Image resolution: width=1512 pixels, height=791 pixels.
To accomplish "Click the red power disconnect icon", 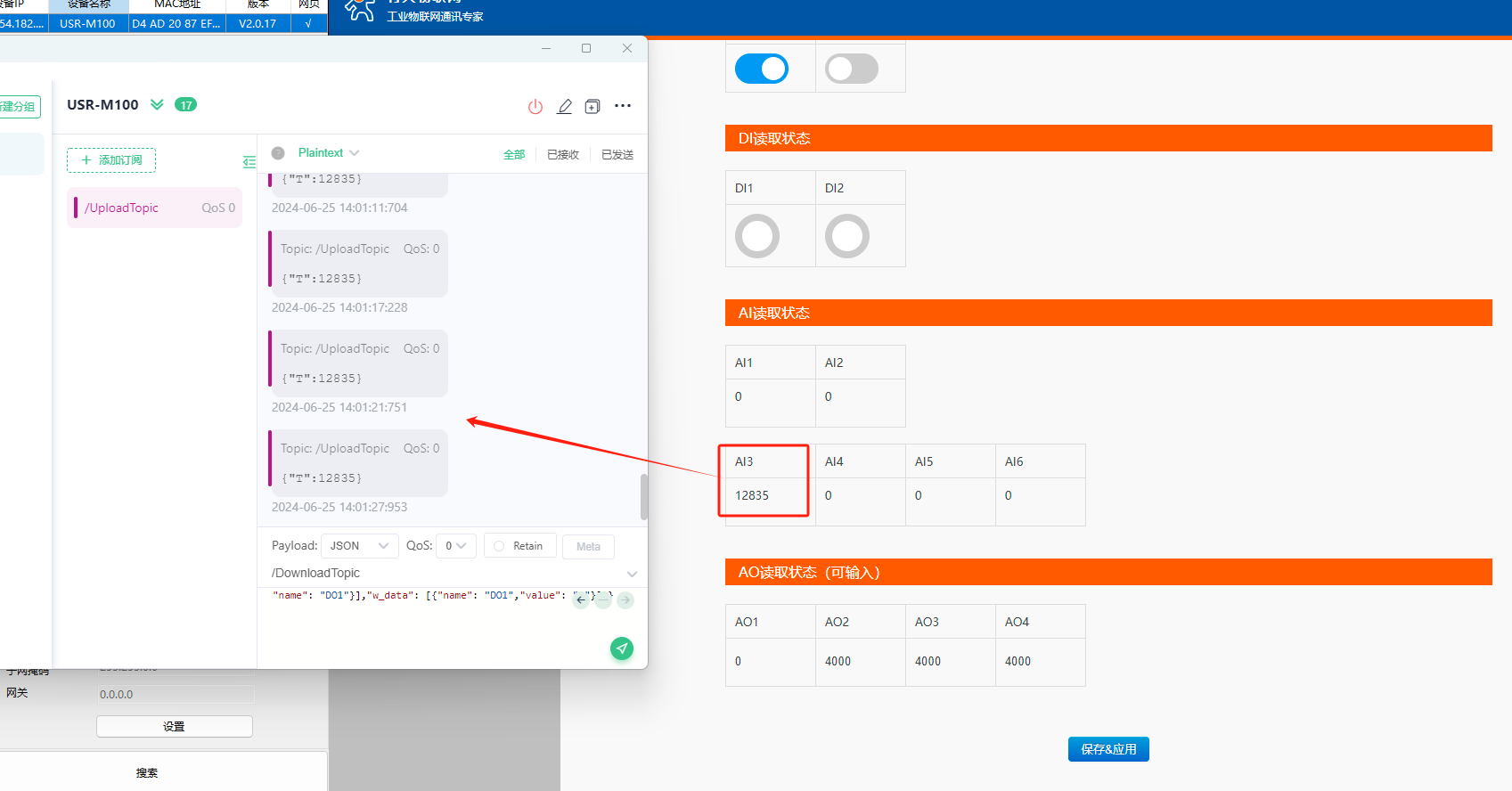I will point(535,107).
